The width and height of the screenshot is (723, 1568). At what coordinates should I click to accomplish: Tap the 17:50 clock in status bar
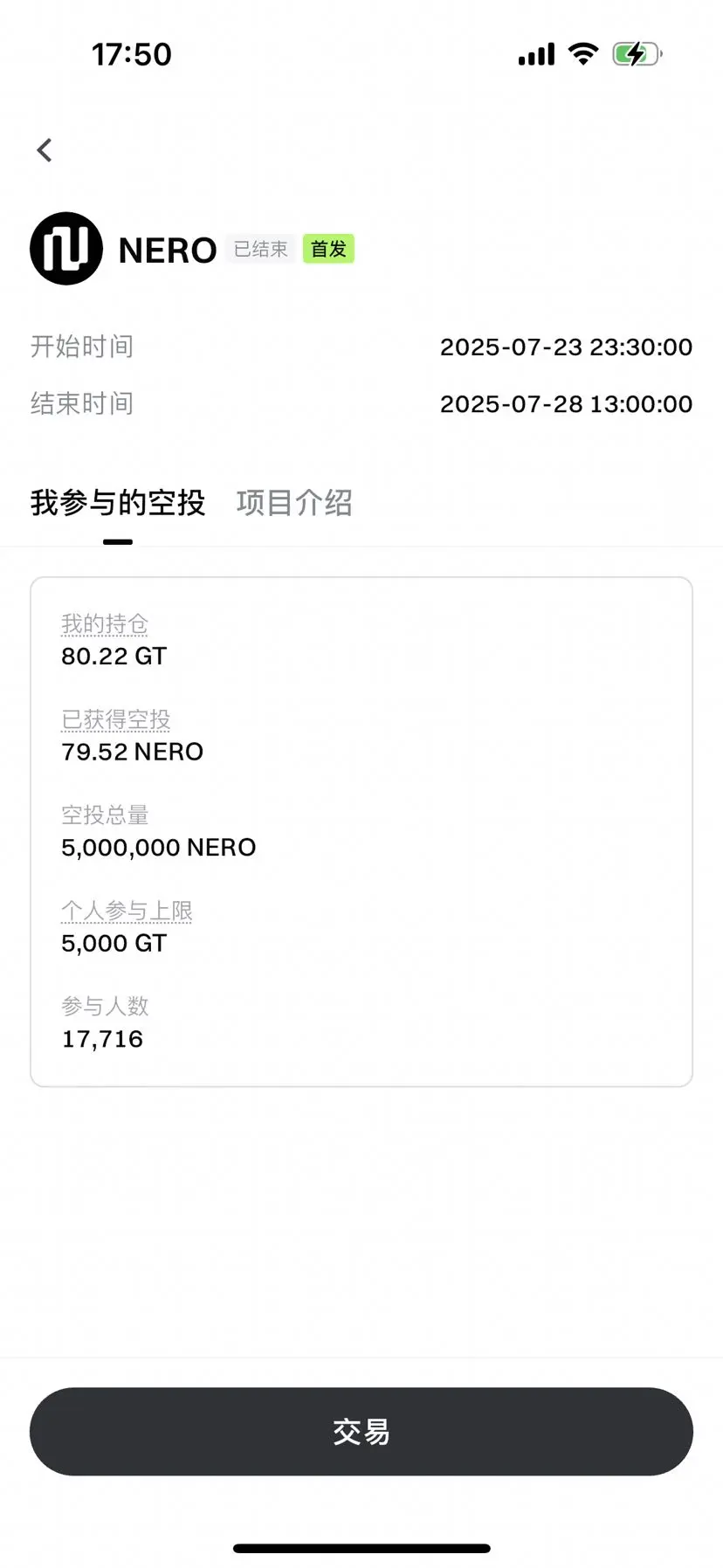(132, 54)
